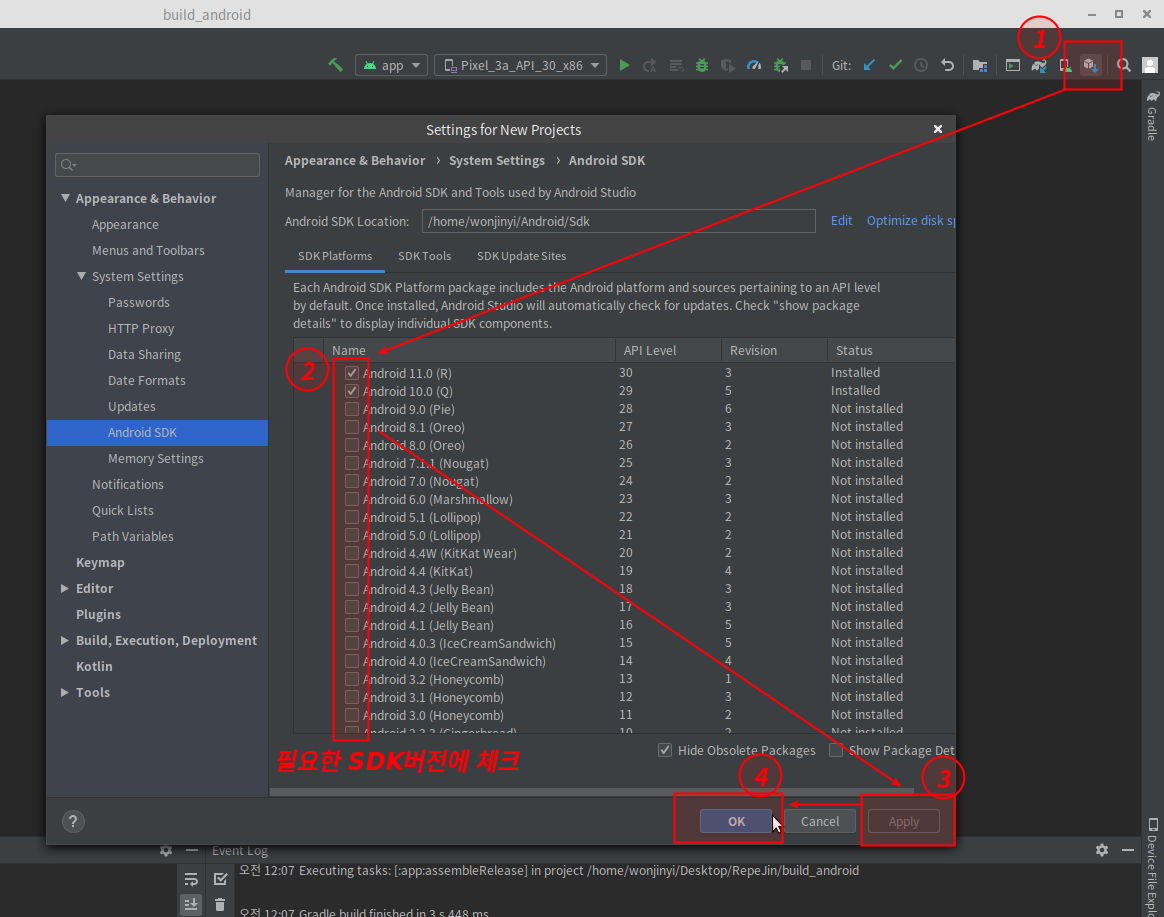
Task: Click Git Update Project blue arrow icon
Action: 869,65
